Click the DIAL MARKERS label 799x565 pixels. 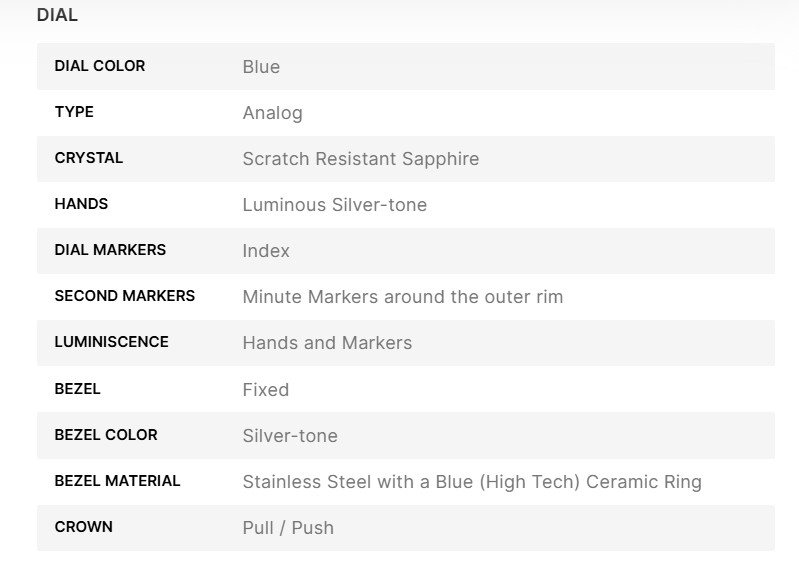point(110,250)
